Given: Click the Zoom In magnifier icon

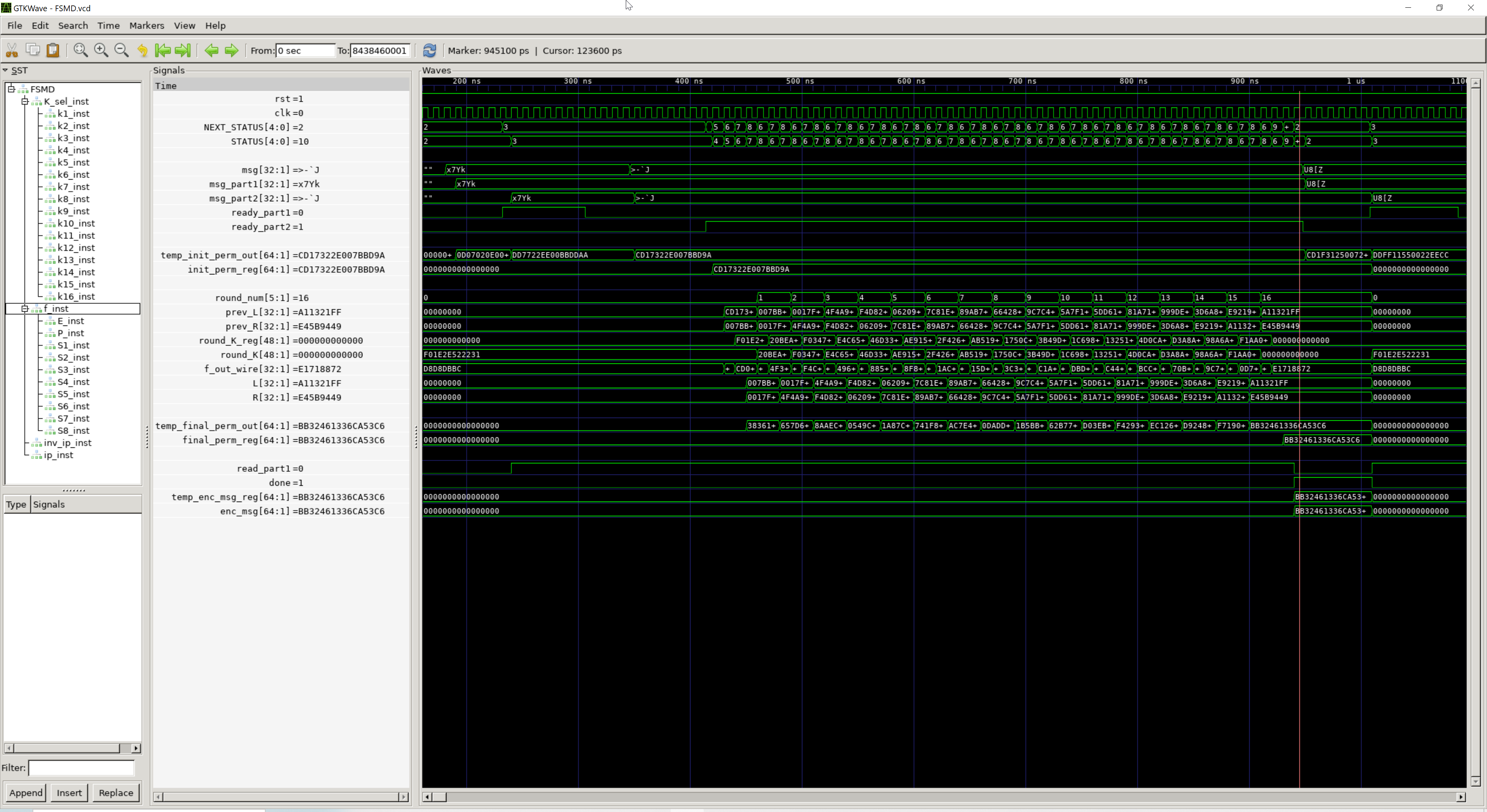Looking at the screenshot, I should click(x=101, y=50).
